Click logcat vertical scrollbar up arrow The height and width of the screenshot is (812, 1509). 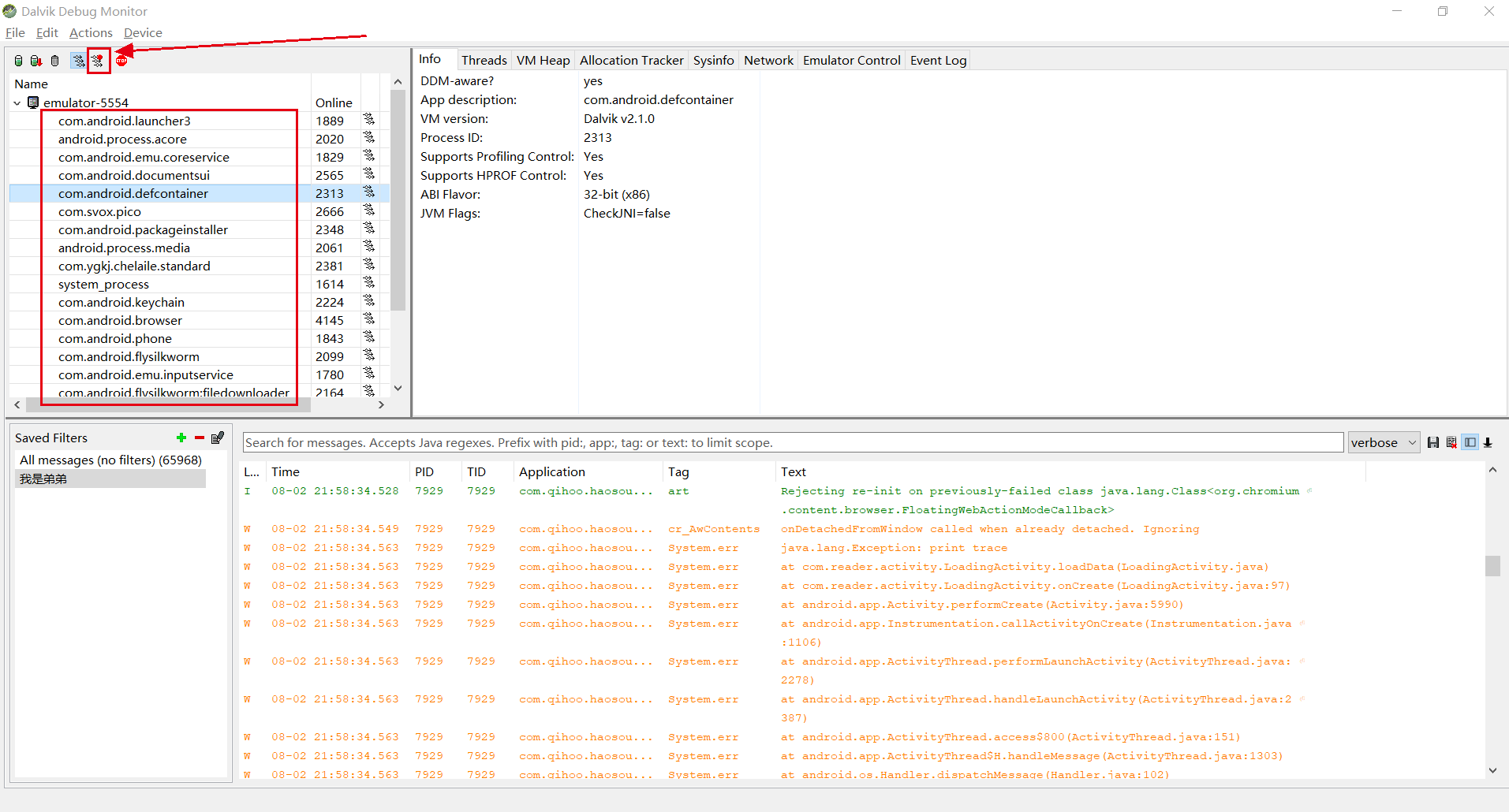(1492, 470)
